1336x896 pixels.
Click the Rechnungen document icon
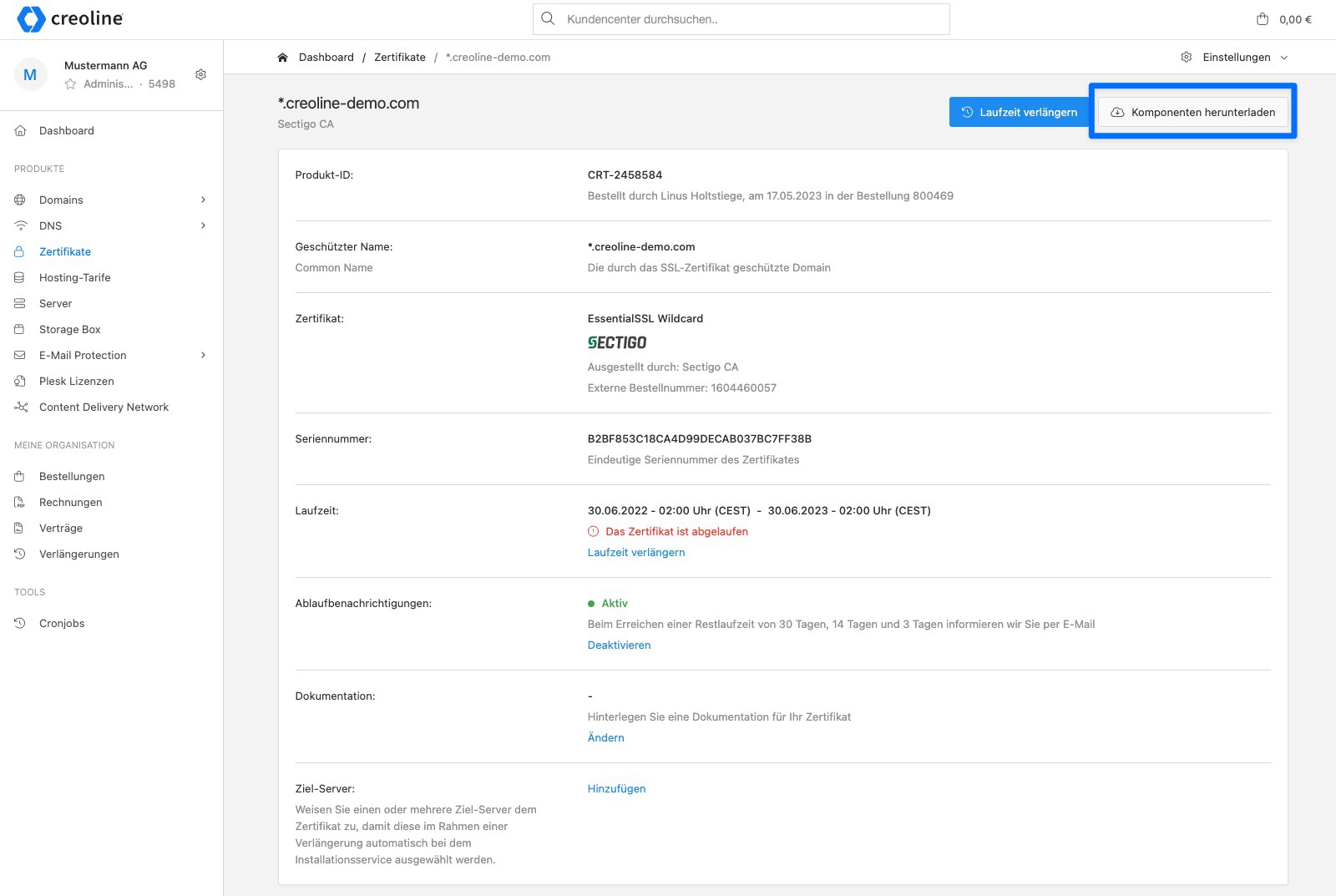click(x=20, y=502)
